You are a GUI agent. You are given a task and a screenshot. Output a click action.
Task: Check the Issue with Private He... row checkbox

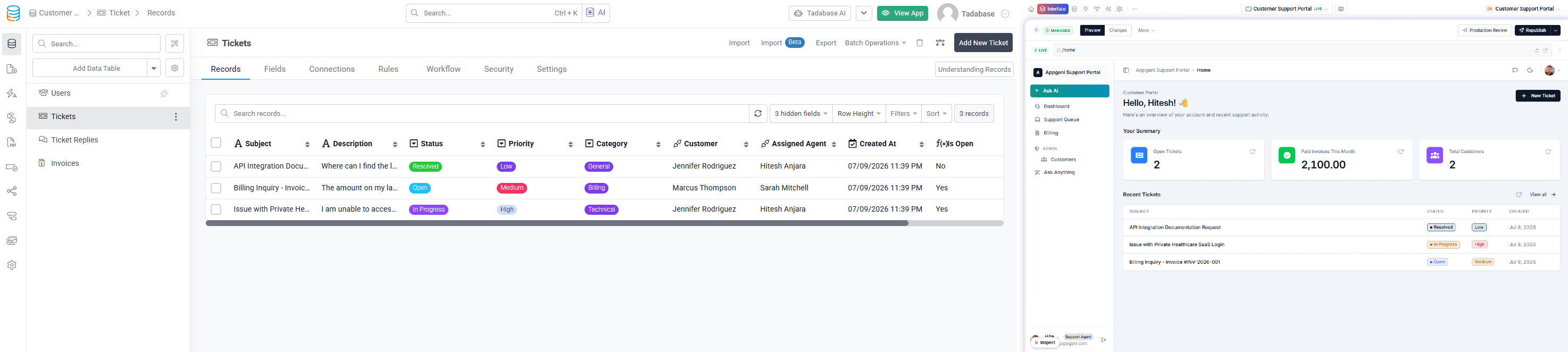pyautogui.click(x=216, y=209)
